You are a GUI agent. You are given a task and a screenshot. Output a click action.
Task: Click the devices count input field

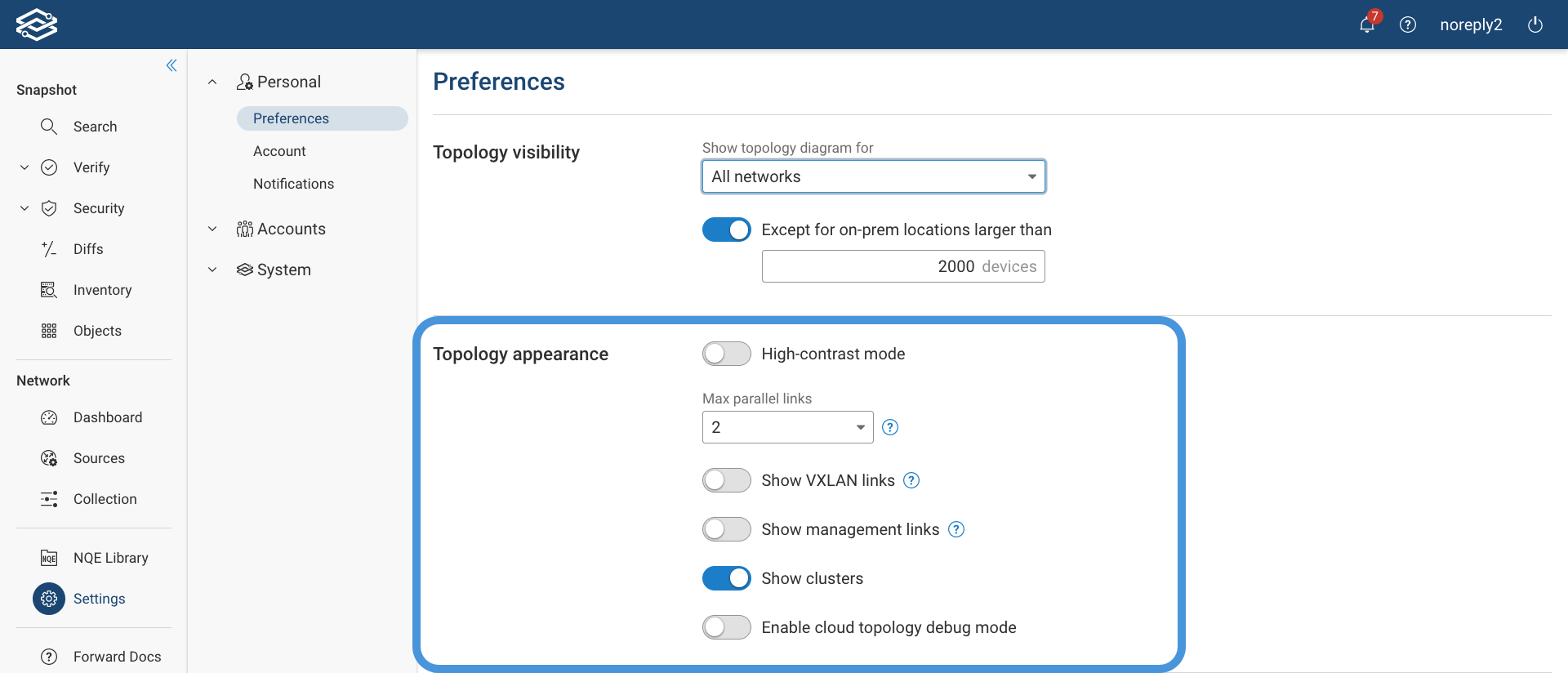(903, 266)
